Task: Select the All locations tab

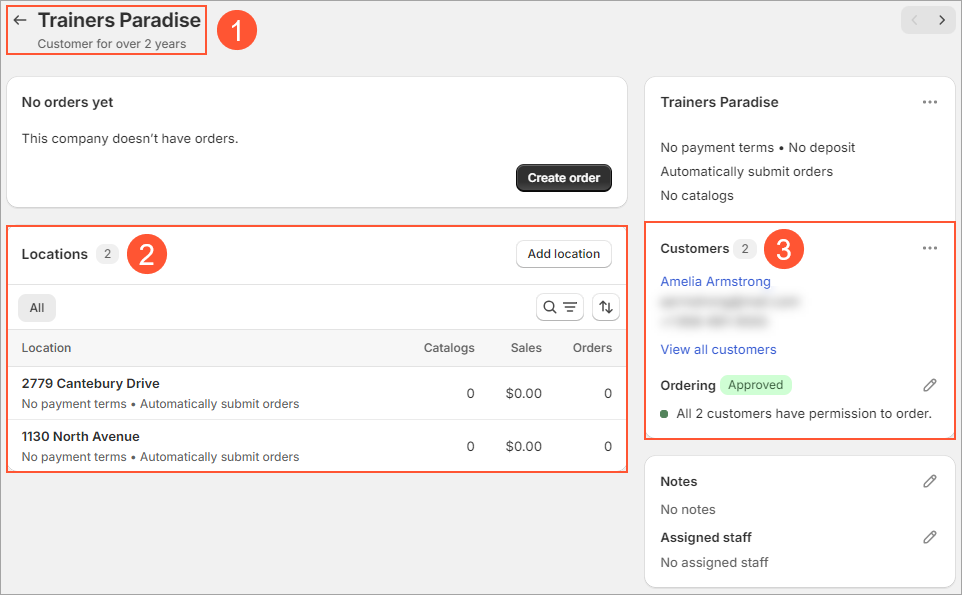Action: [x=37, y=307]
